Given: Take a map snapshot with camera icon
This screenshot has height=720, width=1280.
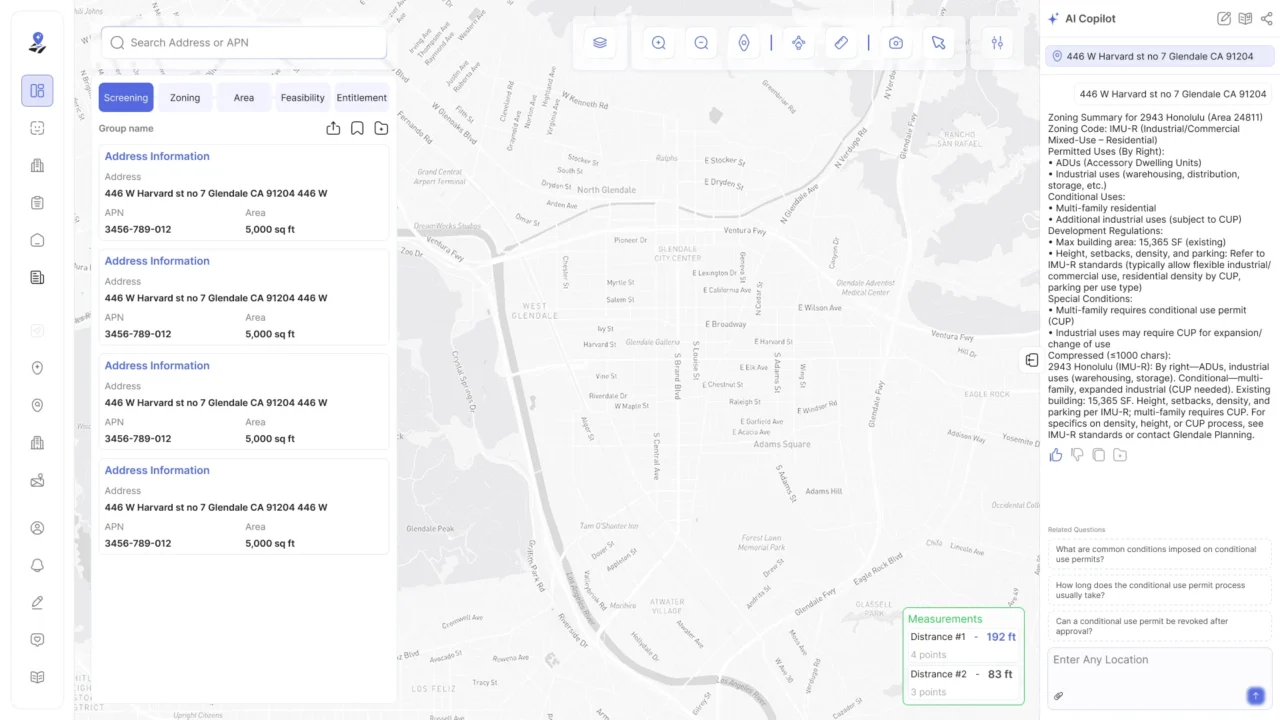Looking at the screenshot, I should [896, 43].
